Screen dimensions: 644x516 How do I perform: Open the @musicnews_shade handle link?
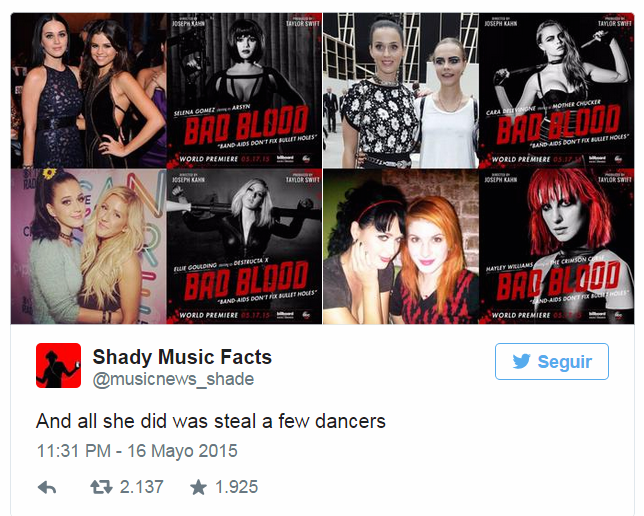[173, 379]
